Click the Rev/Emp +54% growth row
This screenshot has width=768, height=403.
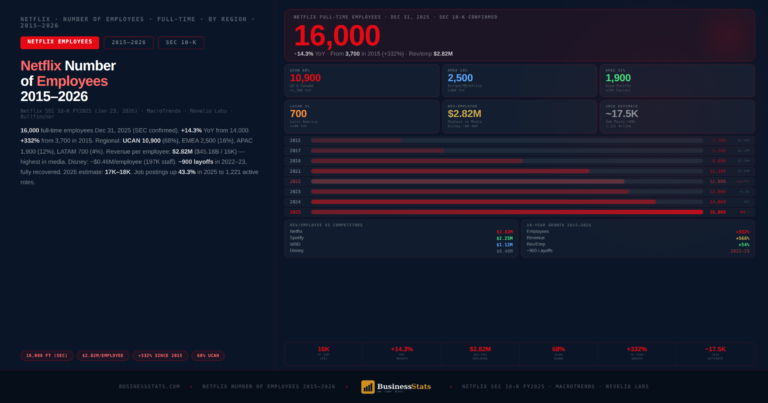click(x=638, y=244)
